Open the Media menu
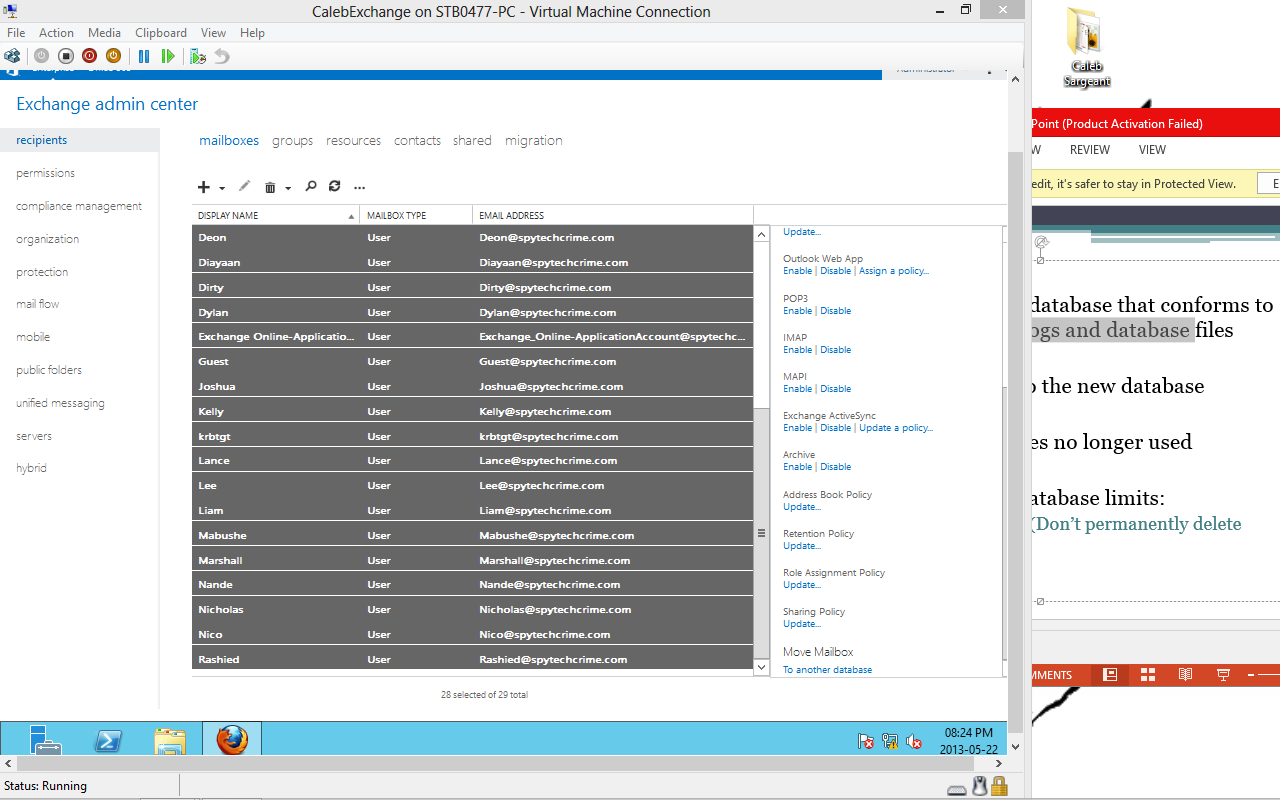This screenshot has width=1280, height=800. click(104, 33)
